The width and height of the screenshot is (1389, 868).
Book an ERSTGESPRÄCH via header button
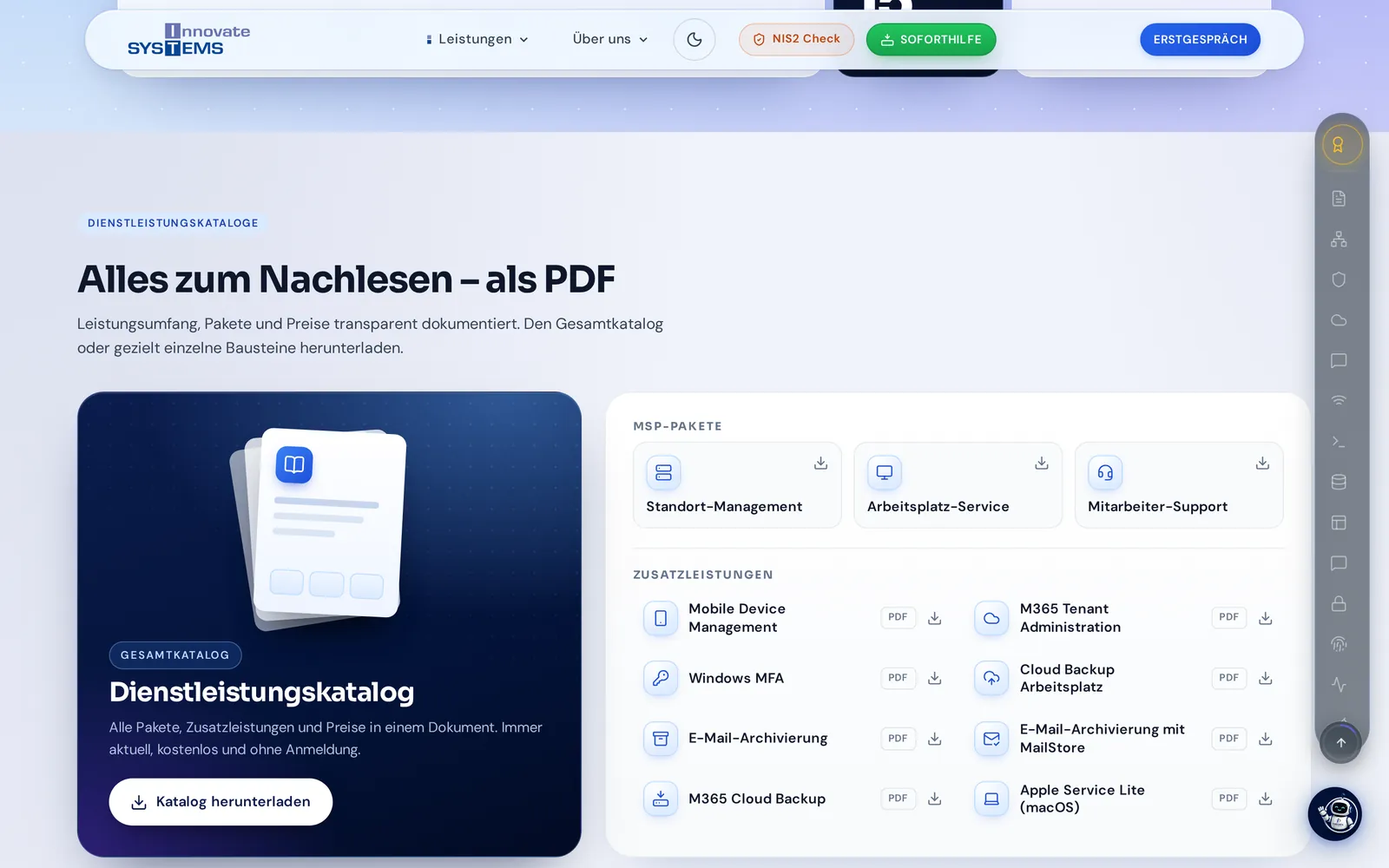click(x=1200, y=39)
